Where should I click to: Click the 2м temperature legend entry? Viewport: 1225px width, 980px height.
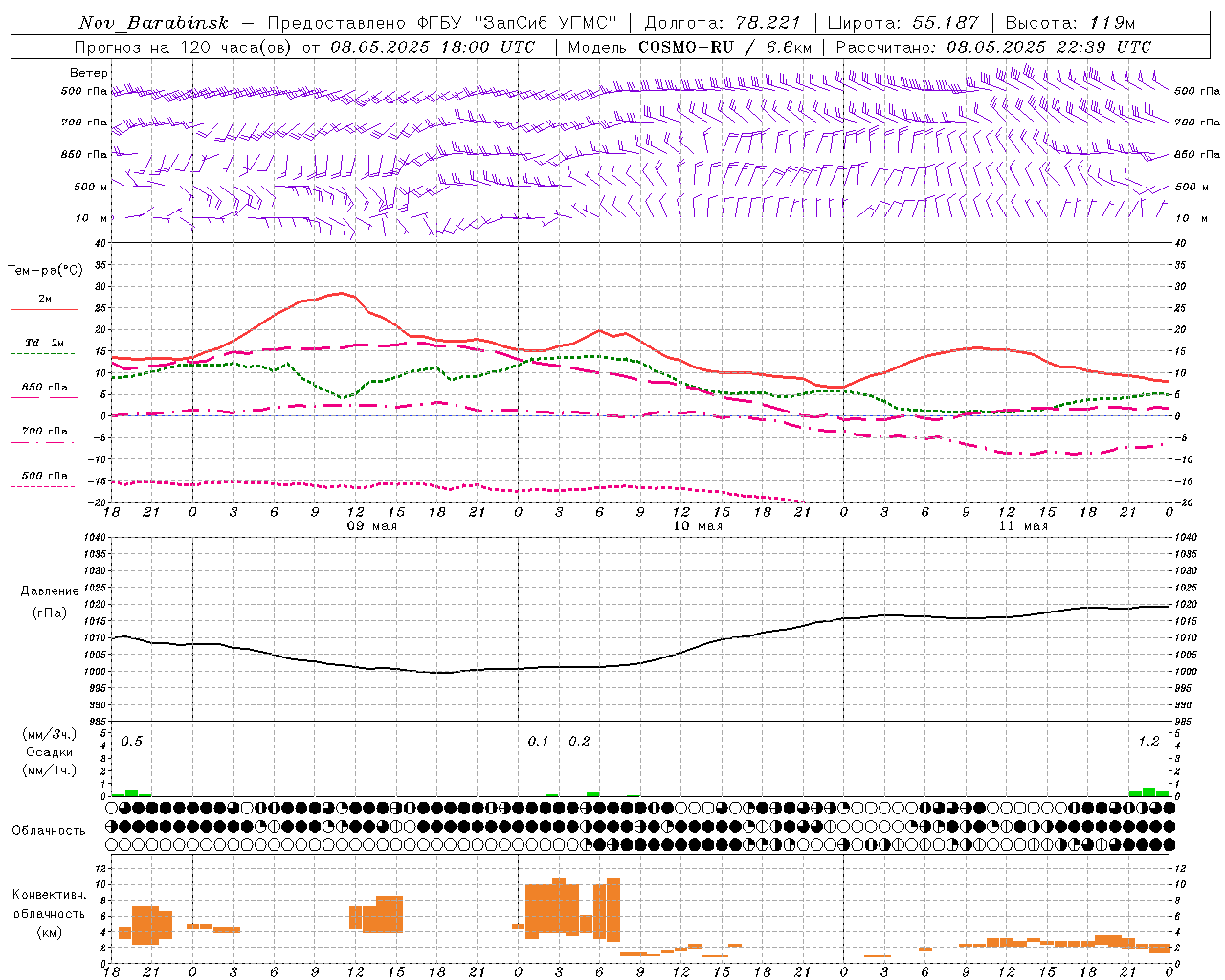click(45, 300)
